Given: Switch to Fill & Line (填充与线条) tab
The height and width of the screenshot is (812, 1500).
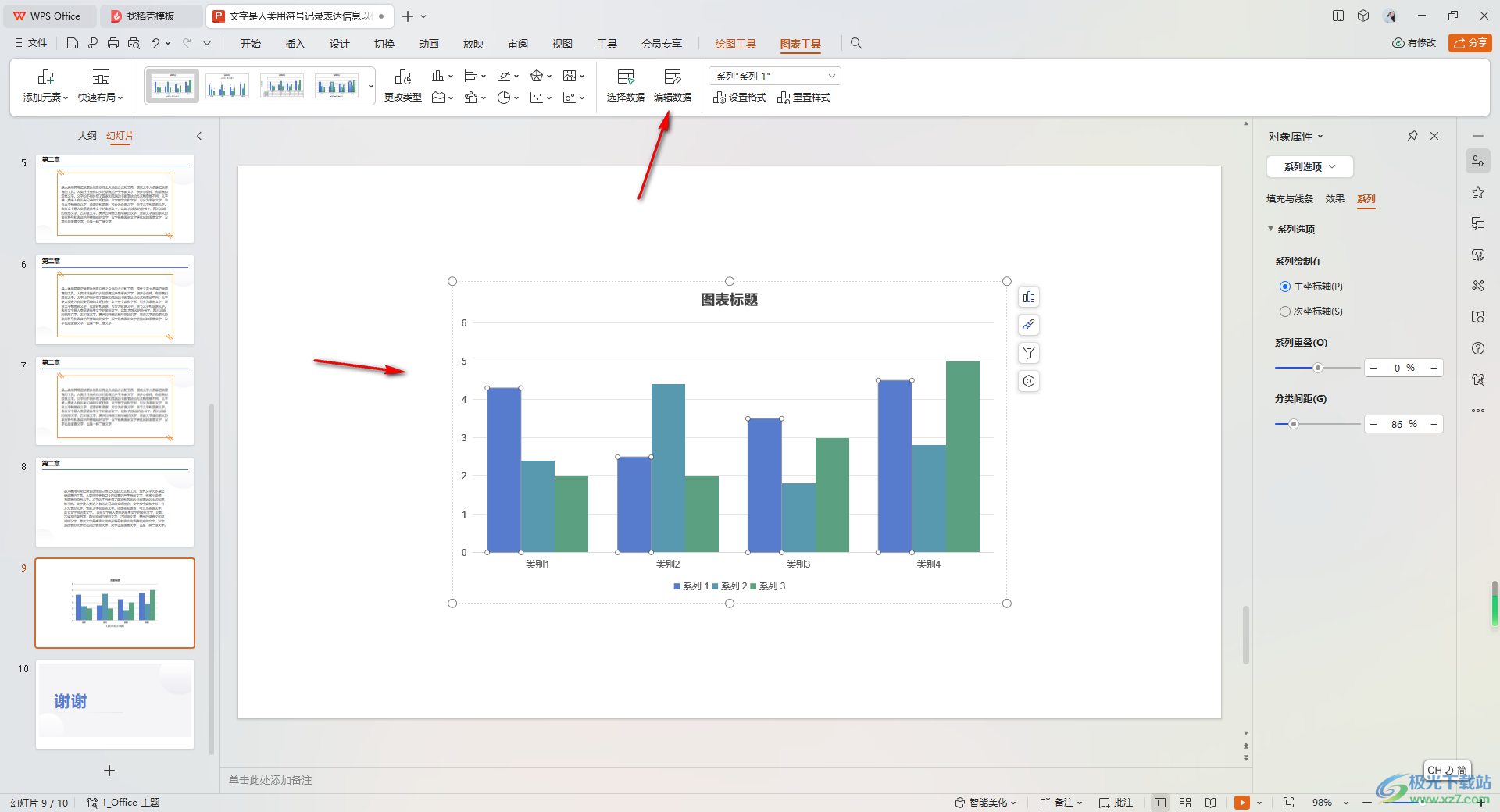Looking at the screenshot, I should pyautogui.click(x=1289, y=199).
